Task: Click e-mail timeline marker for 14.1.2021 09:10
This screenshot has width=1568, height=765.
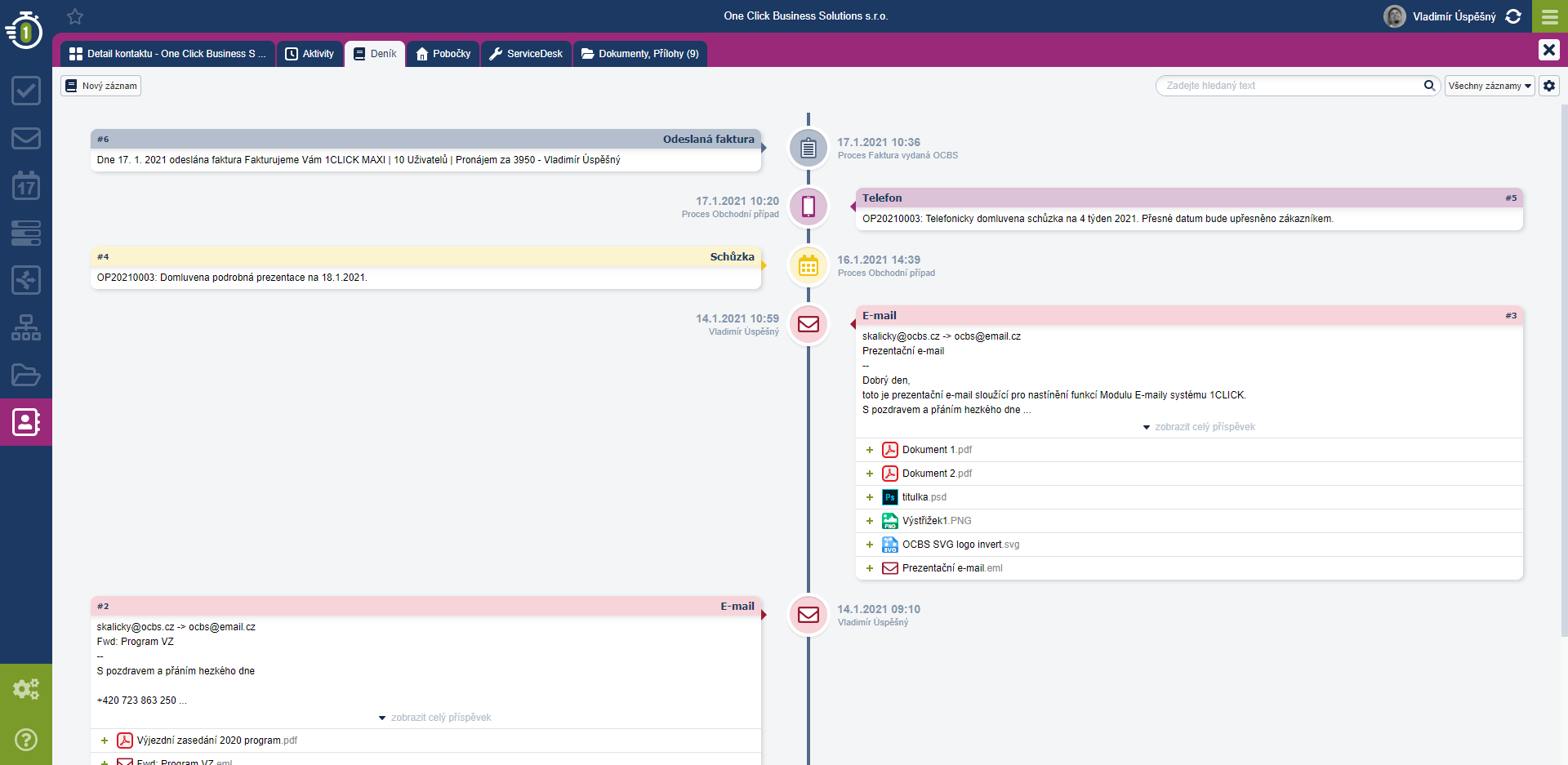Action: (x=808, y=615)
